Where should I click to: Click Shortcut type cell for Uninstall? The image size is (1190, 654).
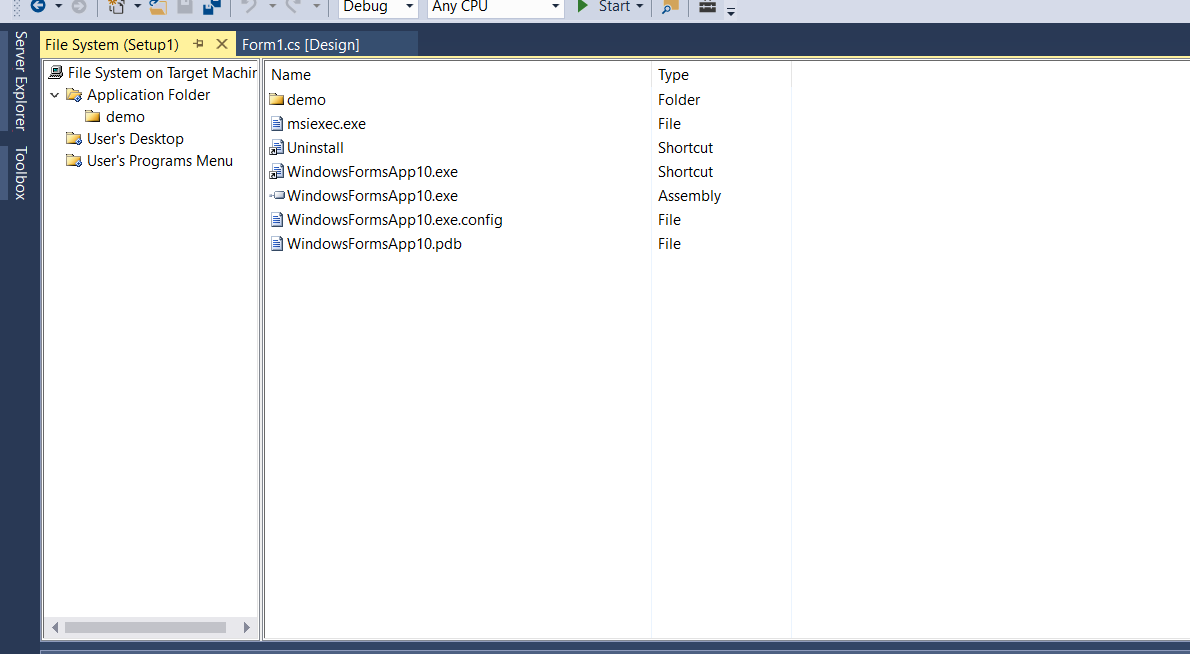[x=685, y=148]
